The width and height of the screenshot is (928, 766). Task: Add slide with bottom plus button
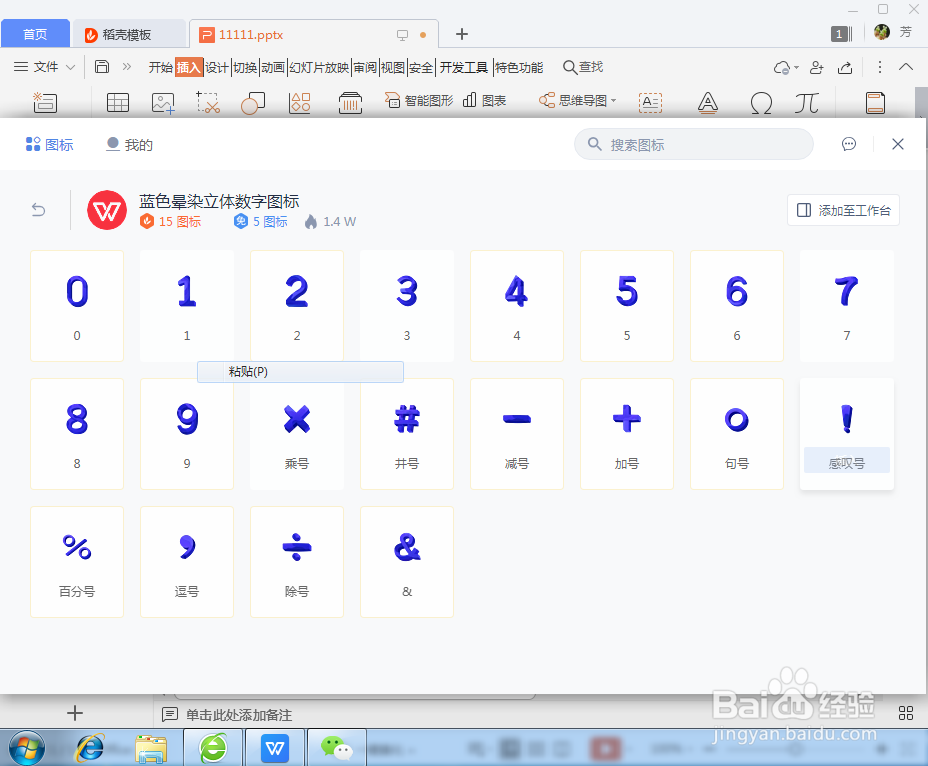pos(75,713)
